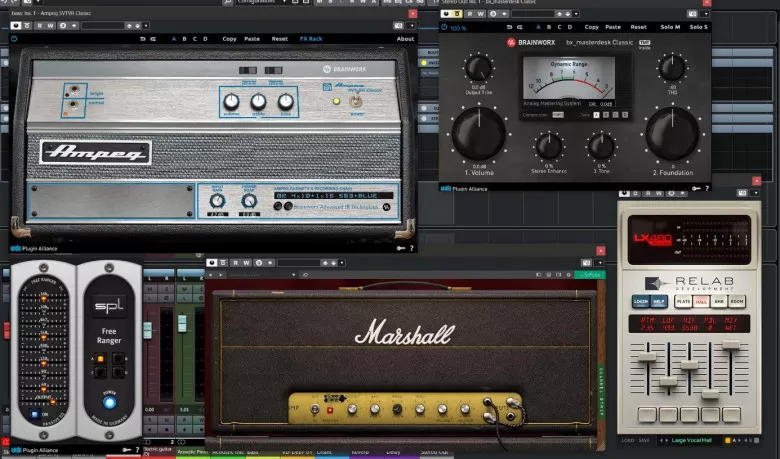The width and height of the screenshot is (780, 459).
Task: Click Ampeg normal input jack
Action: point(74,105)
